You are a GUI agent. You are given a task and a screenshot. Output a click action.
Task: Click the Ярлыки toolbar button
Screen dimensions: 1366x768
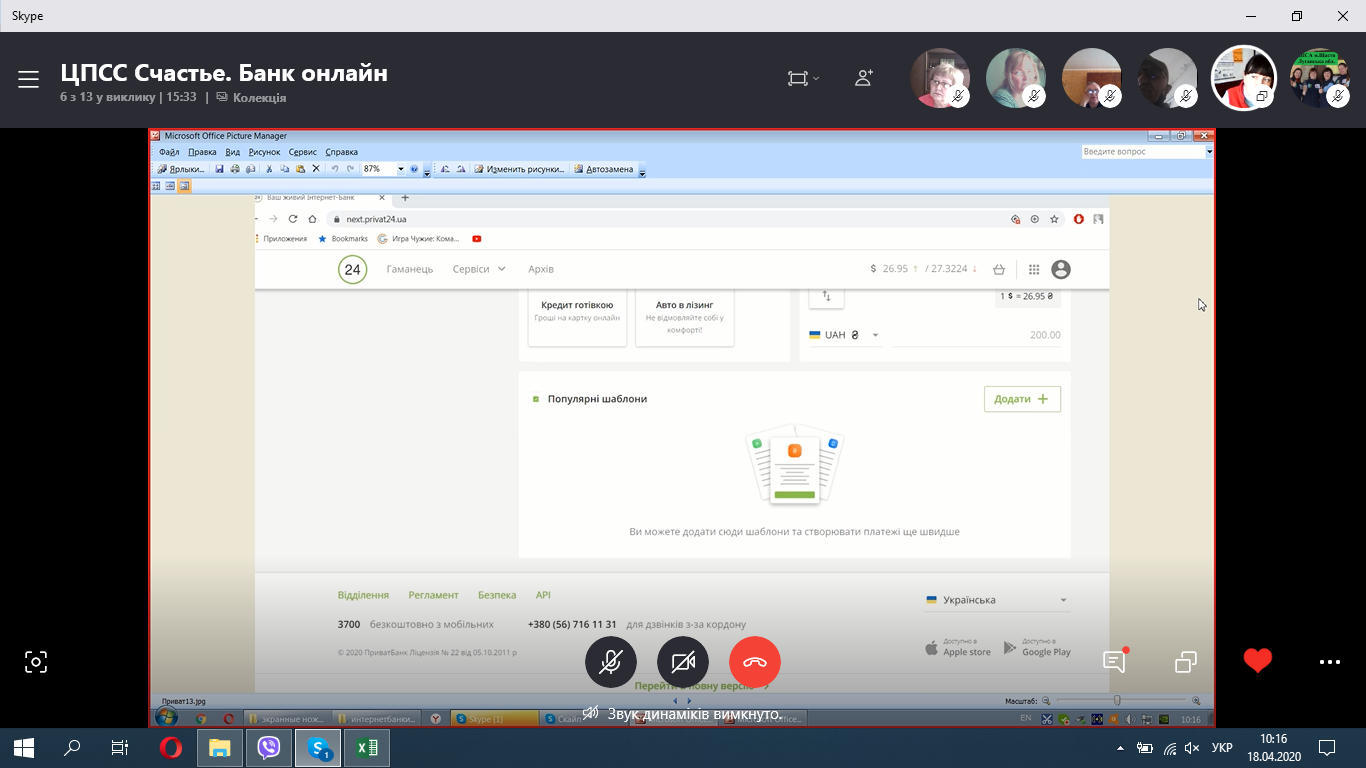(182, 169)
